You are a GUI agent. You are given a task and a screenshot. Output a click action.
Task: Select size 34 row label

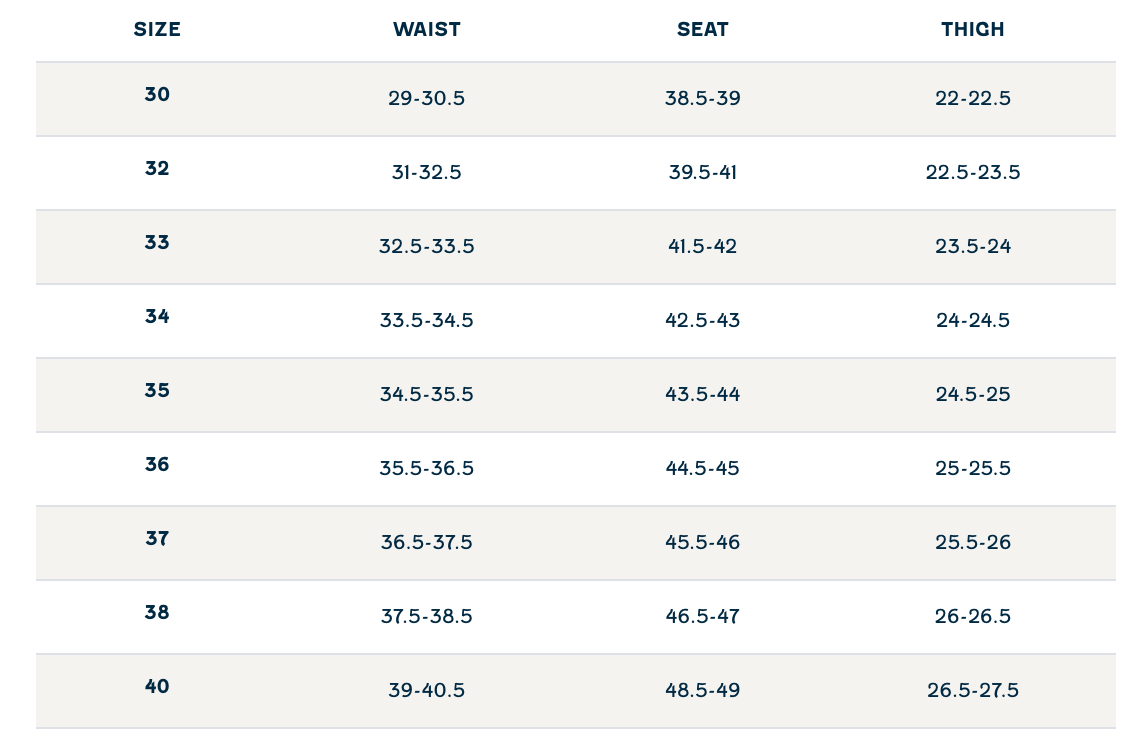pos(157,317)
